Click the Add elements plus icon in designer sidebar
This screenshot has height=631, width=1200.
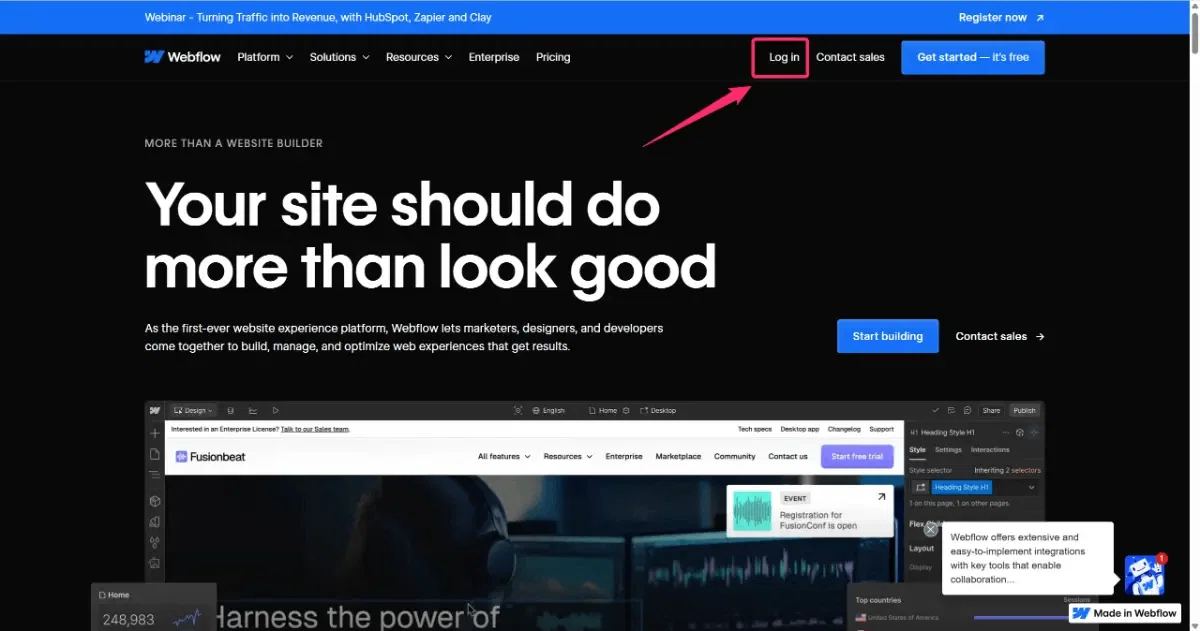click(155, 434)
